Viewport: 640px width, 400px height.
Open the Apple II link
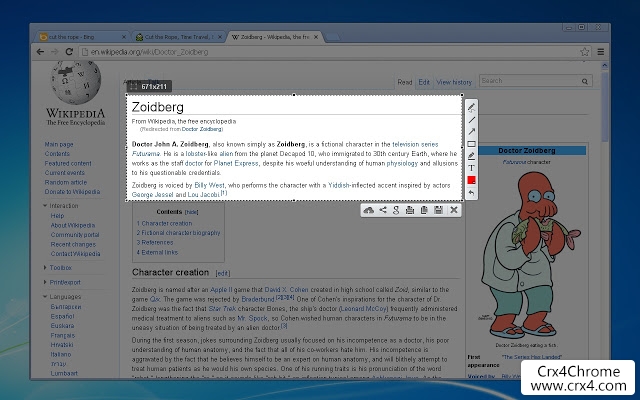click(221, 289)
